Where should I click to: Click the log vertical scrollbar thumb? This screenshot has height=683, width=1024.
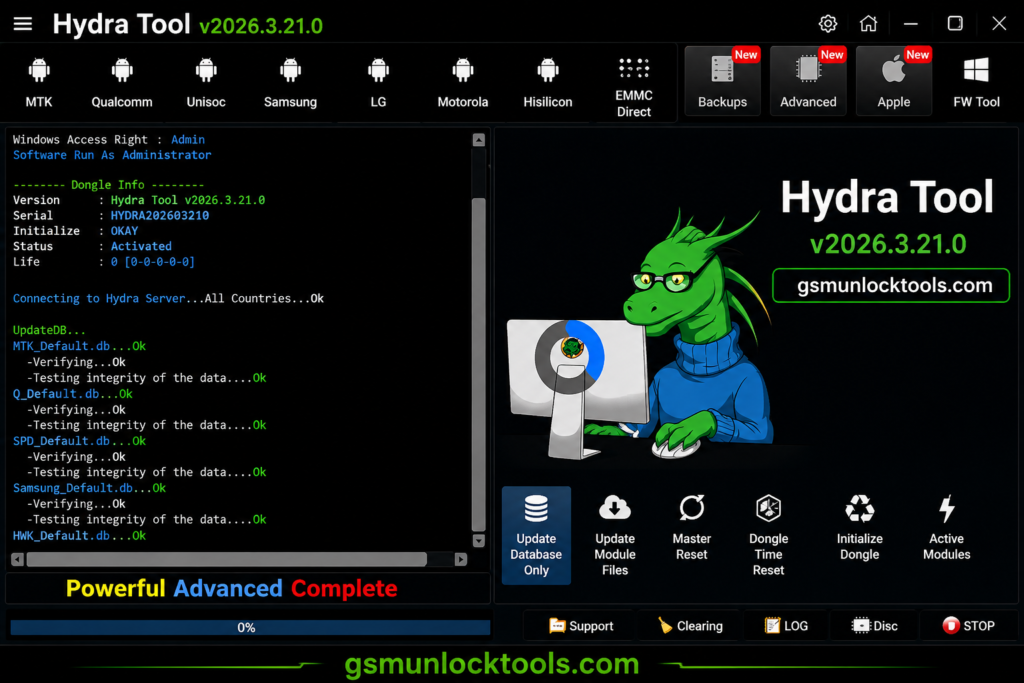click(x=479, y=364)
